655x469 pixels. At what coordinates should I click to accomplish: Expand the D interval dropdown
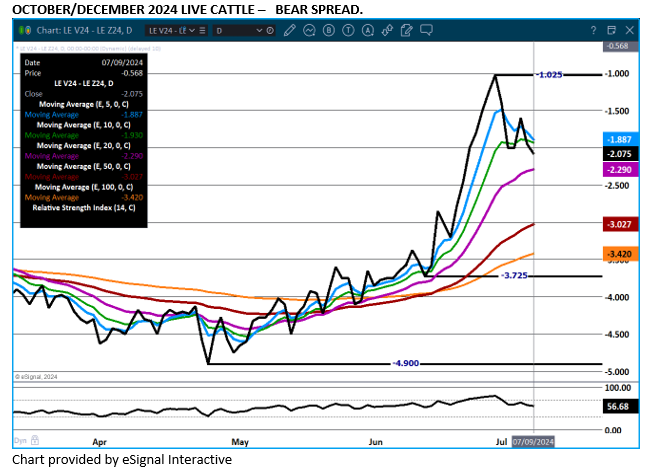point(258,31)
